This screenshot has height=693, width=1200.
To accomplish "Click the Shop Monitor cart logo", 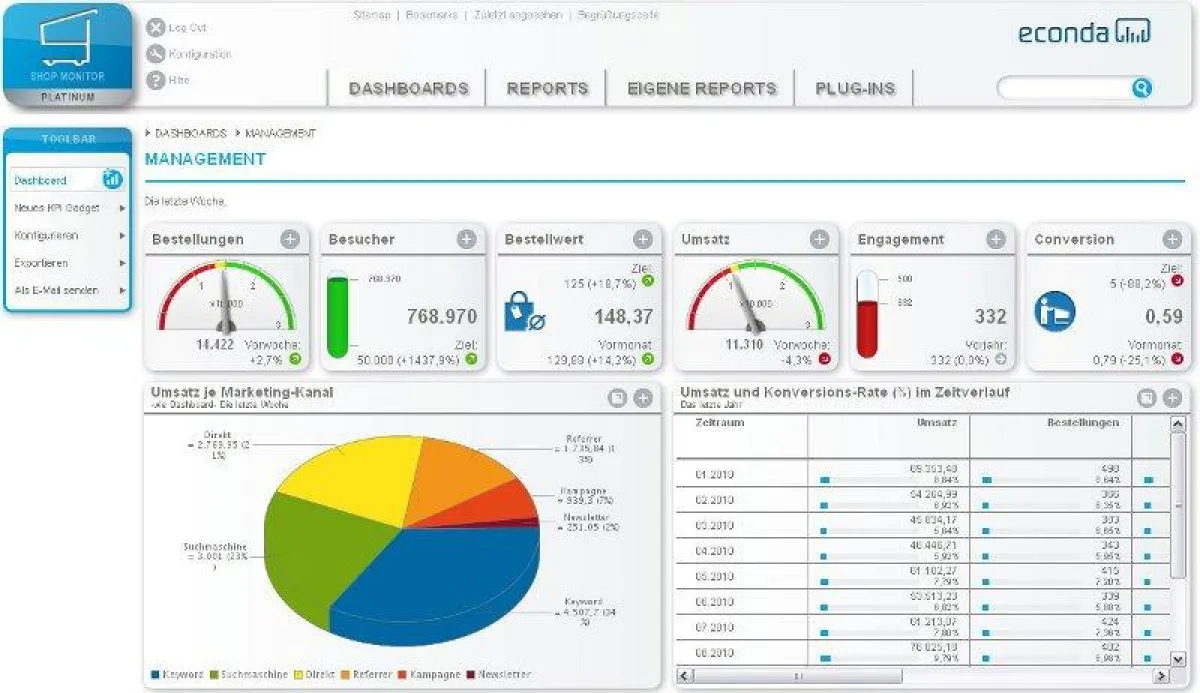I will point(65,45).
